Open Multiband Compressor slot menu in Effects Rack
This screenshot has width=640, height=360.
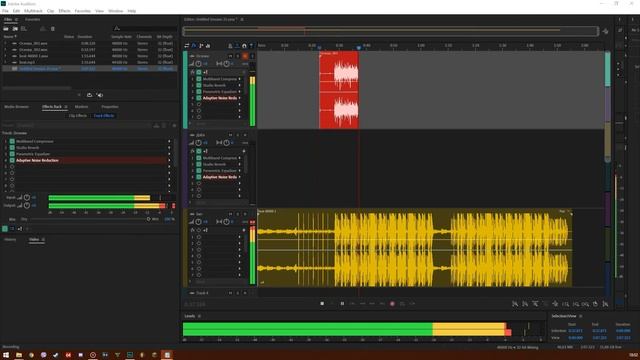pos(169,141)
